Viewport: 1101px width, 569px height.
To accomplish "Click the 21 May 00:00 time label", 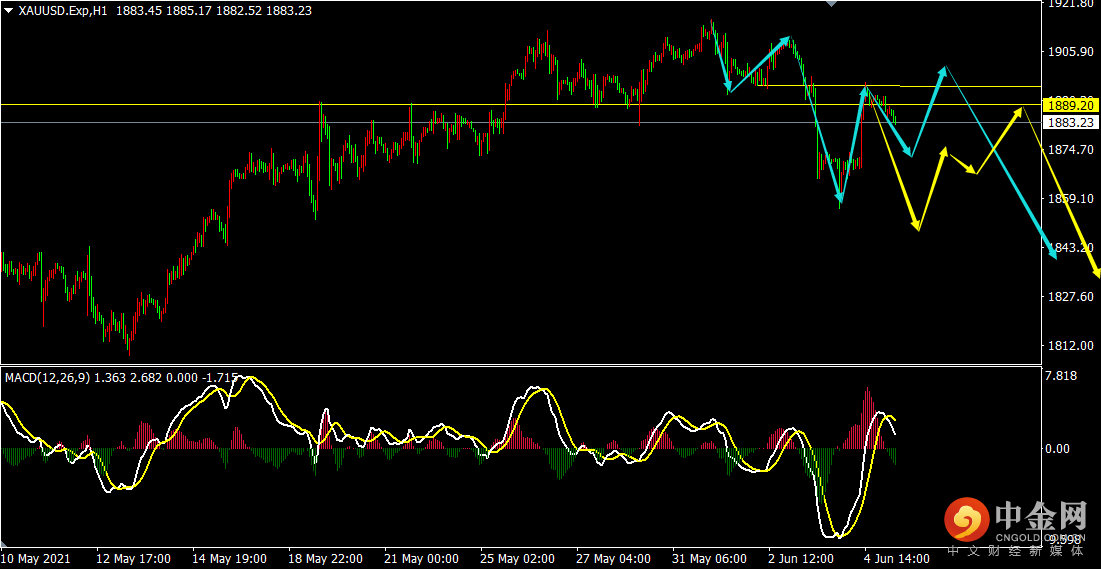I will pyautogui.click(x=421, y=558).
